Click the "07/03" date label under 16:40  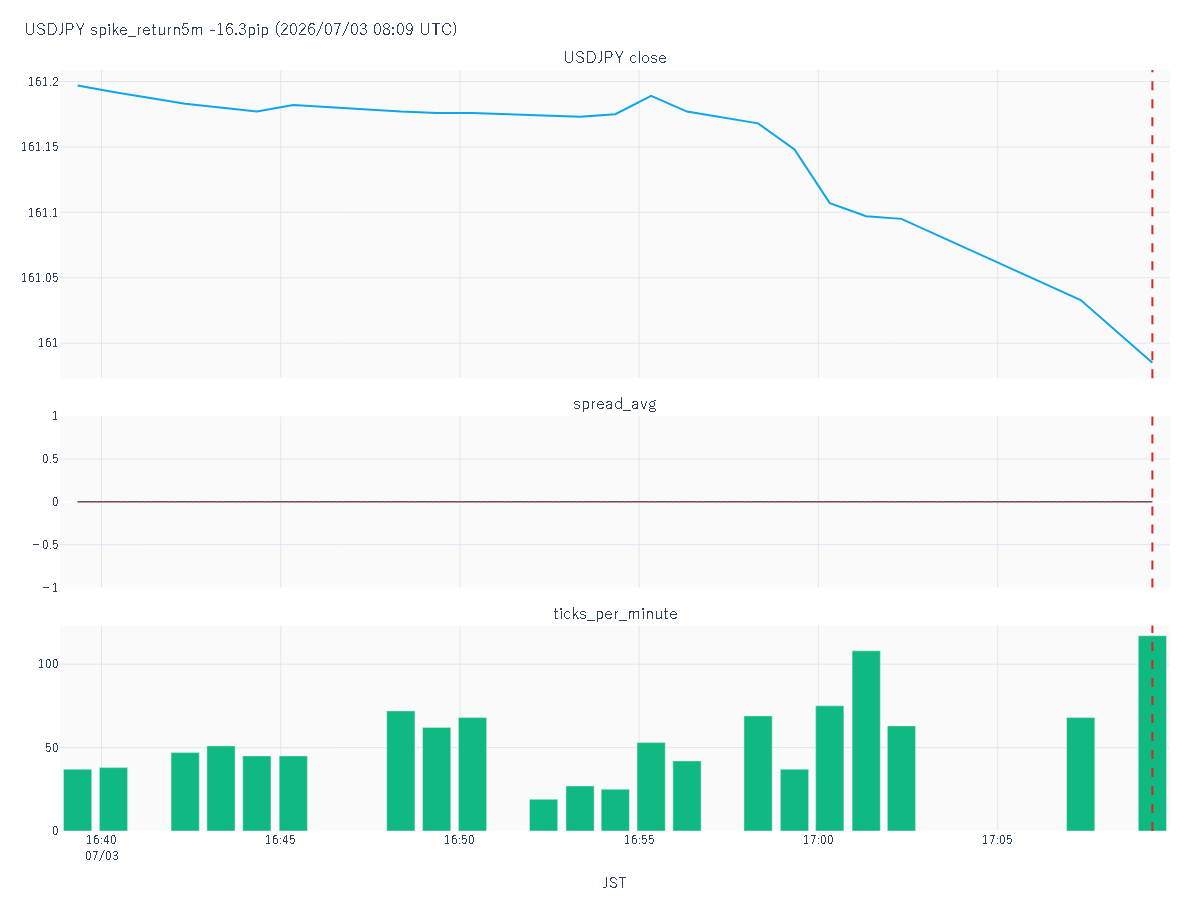pyautogui.click(x=101, y=857)
